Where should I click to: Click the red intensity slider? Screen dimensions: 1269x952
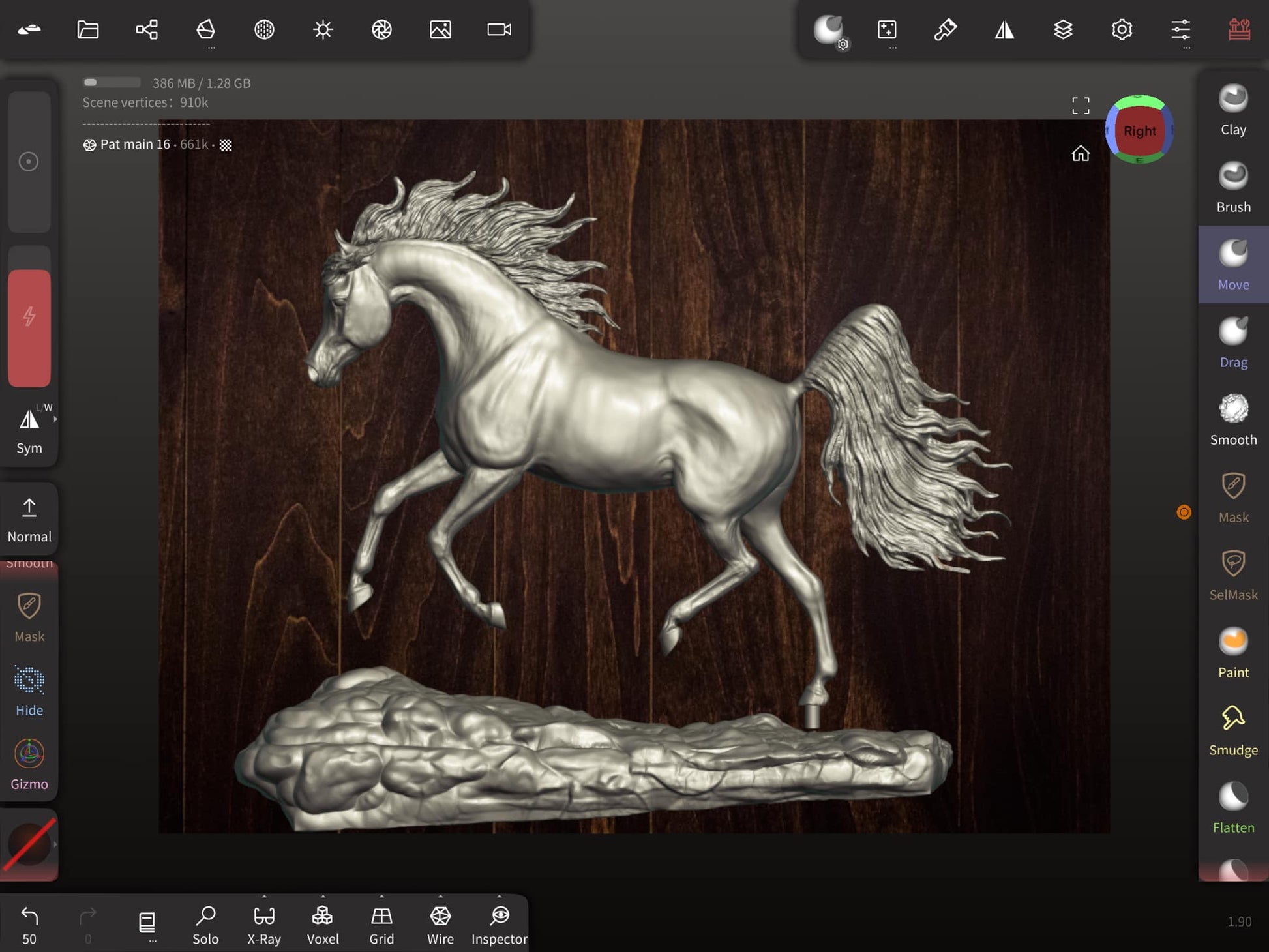29,327
